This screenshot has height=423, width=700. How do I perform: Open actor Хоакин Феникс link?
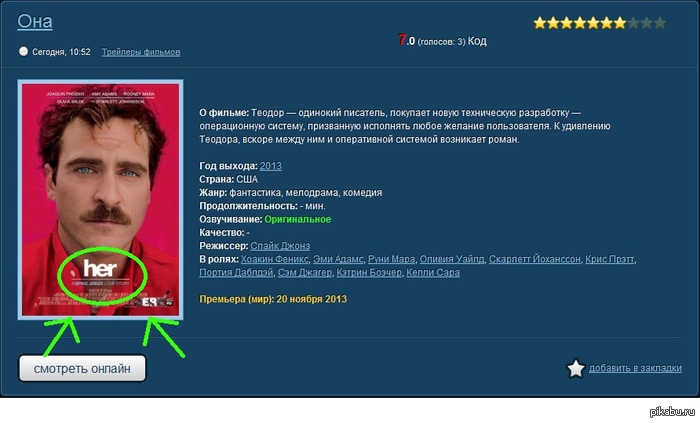275,259
